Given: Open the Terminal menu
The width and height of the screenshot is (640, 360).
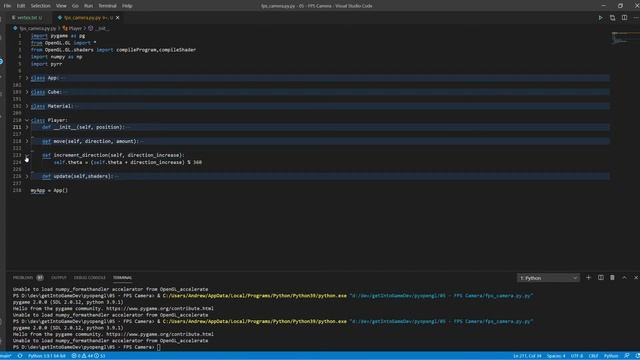Looking at the screenshot, I should tap(107, 6).
